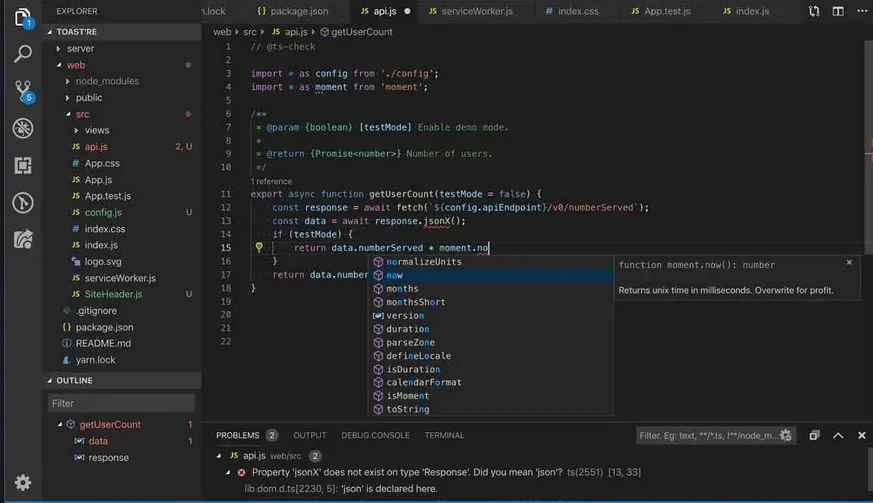Select 'data' in the outline
873x503 pixels.
[x=98, y=441]
